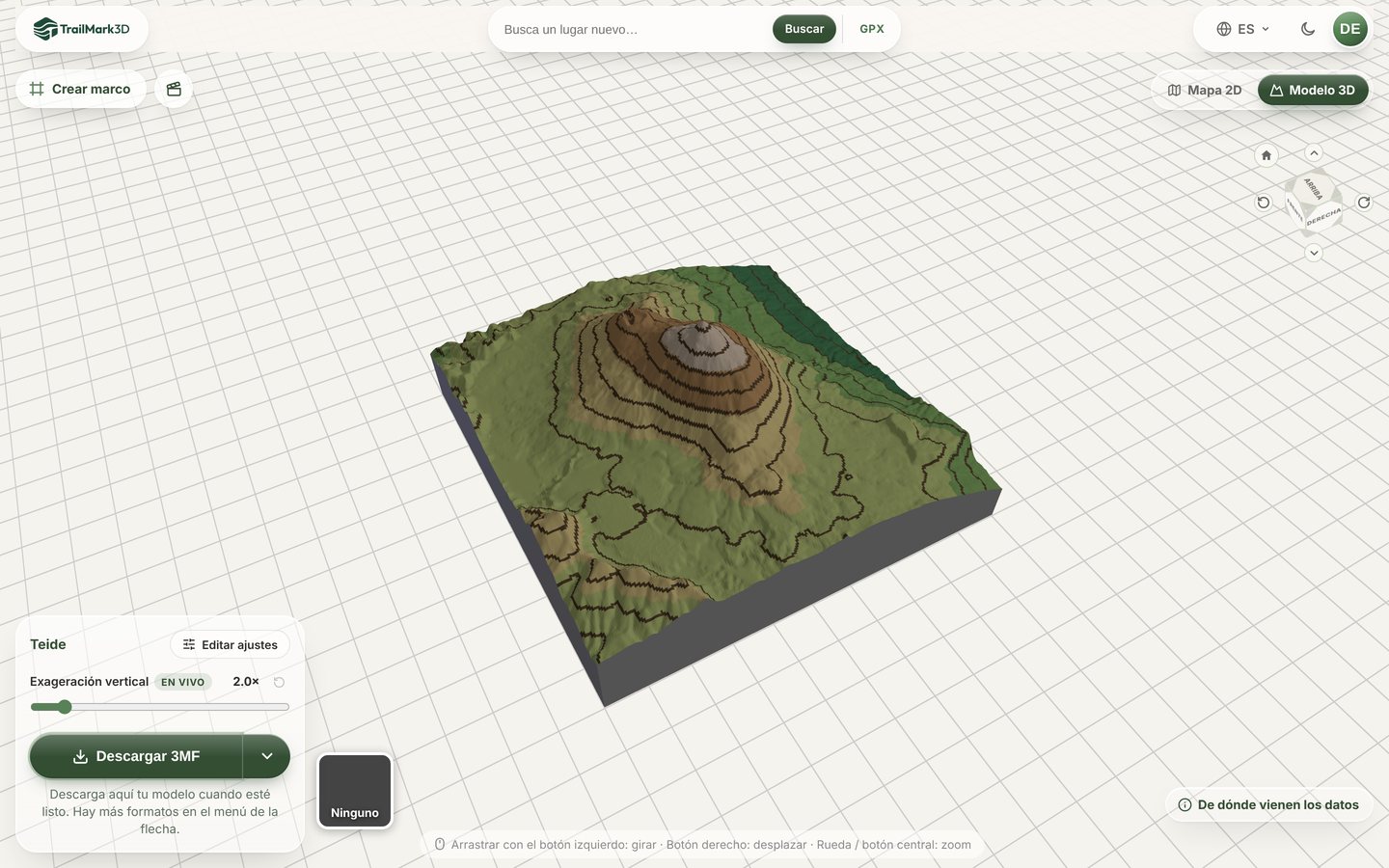The image size is (1389, 868).
Task: Open the DE user avatar menu
Action: pos(1349,29)
